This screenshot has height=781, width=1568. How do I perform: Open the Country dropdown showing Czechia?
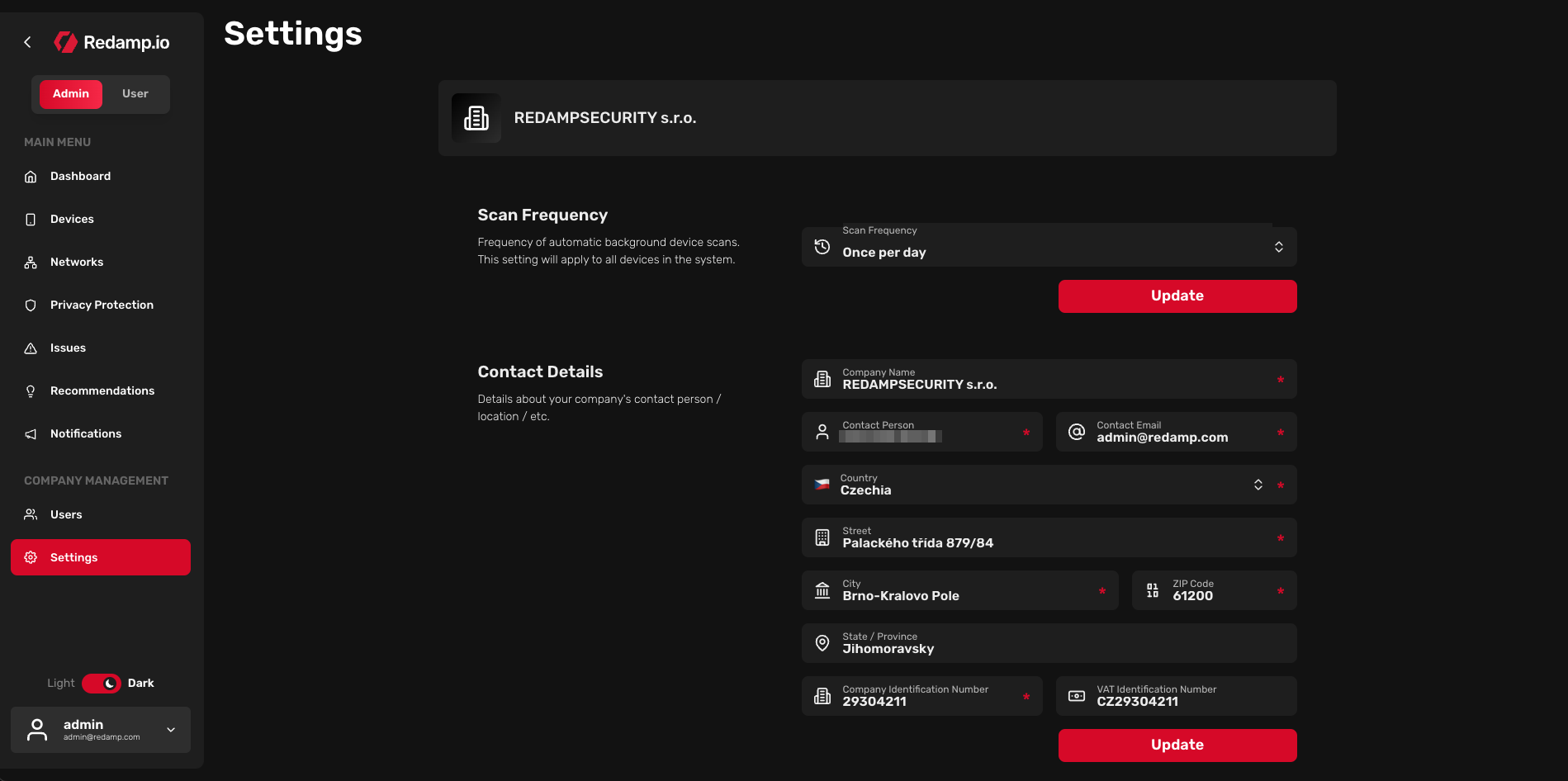(1049, 485)
